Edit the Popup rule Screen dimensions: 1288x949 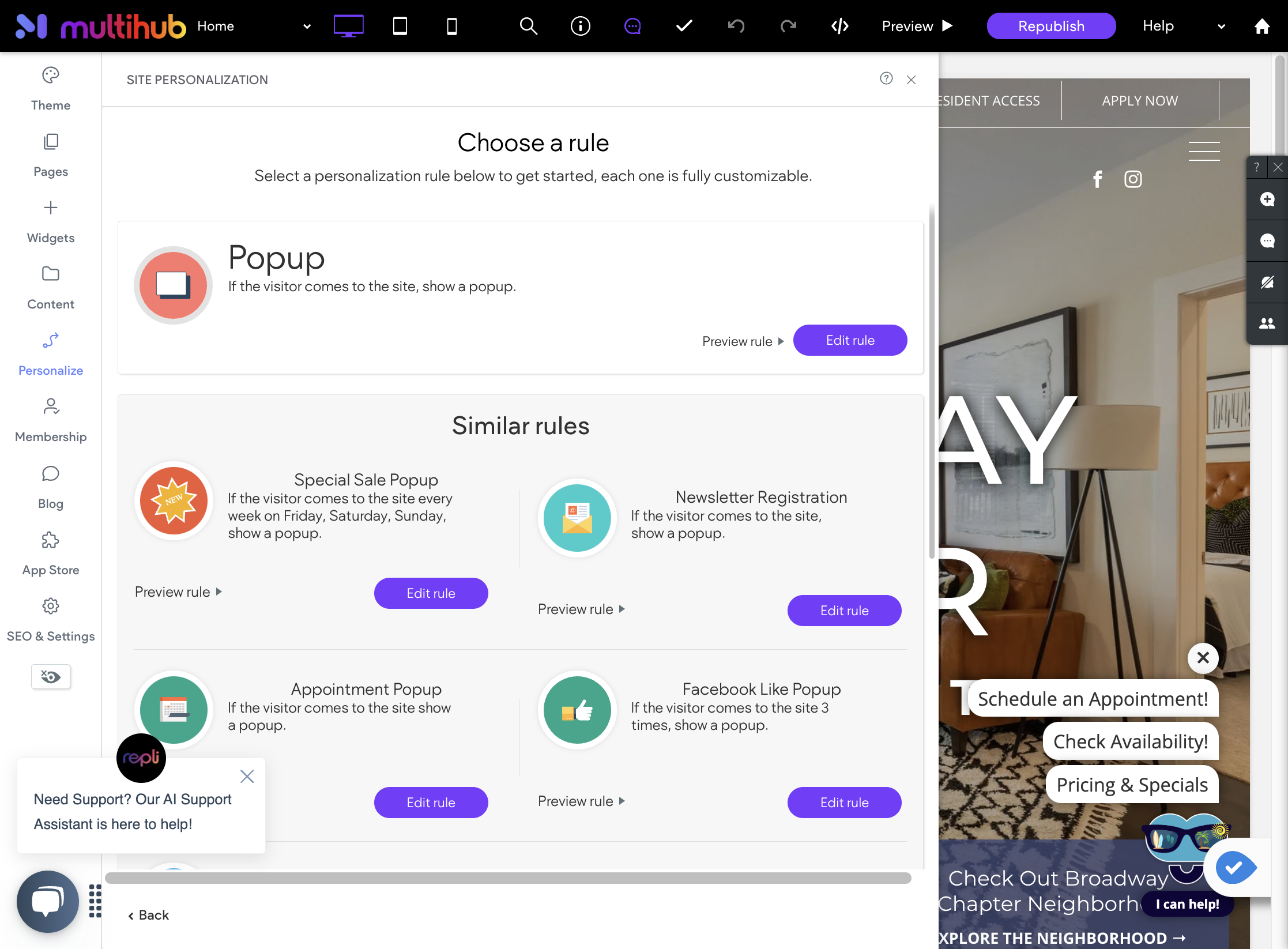850,340
